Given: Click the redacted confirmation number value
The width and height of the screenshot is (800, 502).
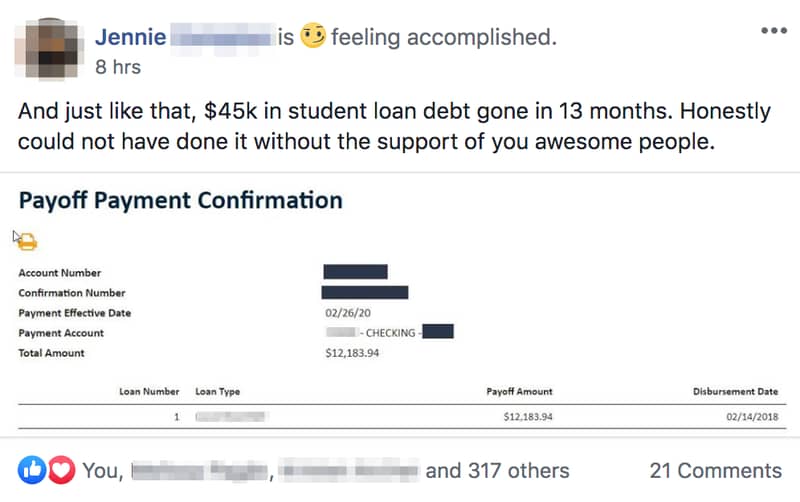Looking at the screenshot, I should [364, 292].
